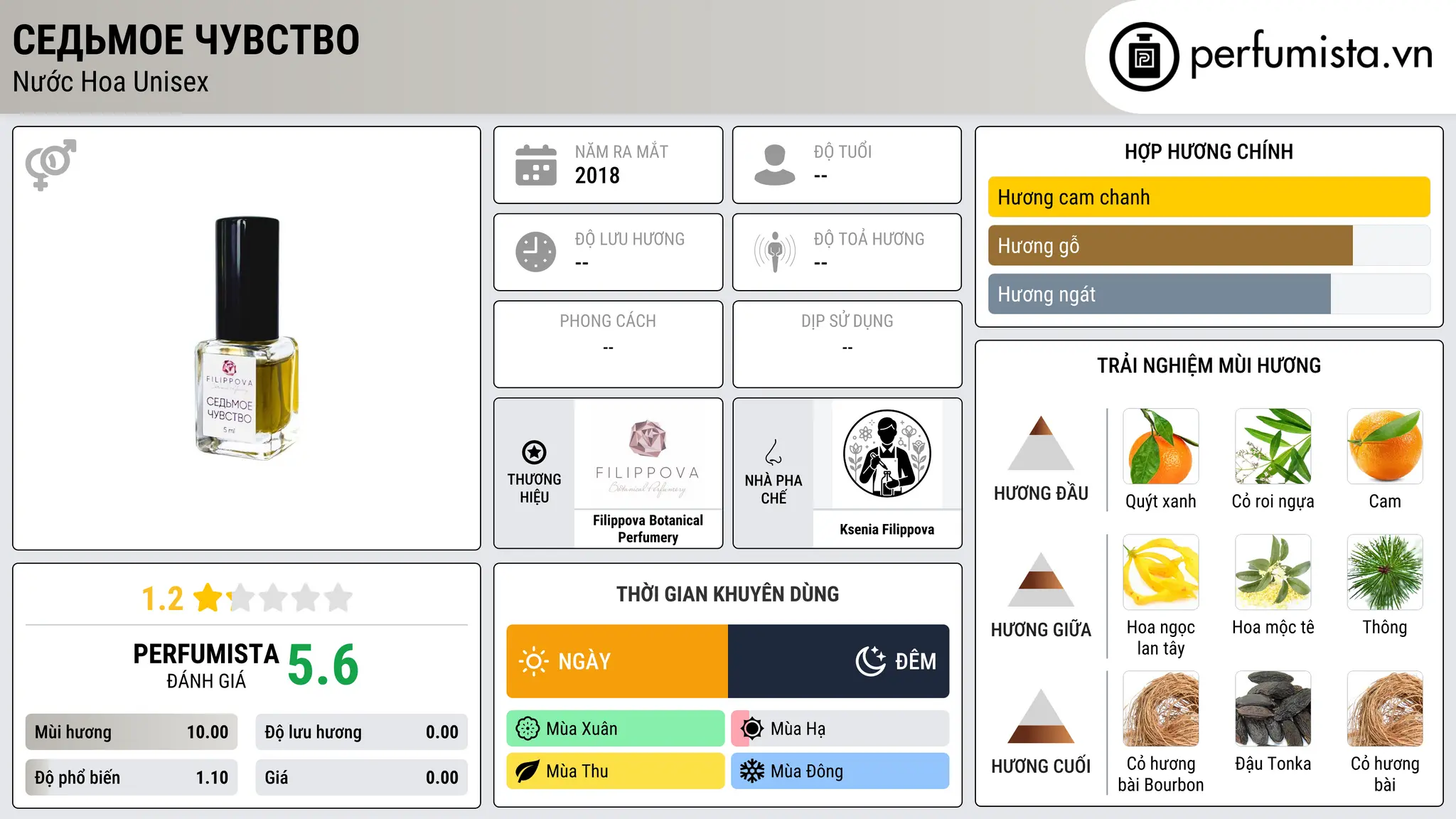This screenshot has height=819, width=1456.
Task: Open the Filippova Botanical Perfumery brand link
Action: coord(648,529)
